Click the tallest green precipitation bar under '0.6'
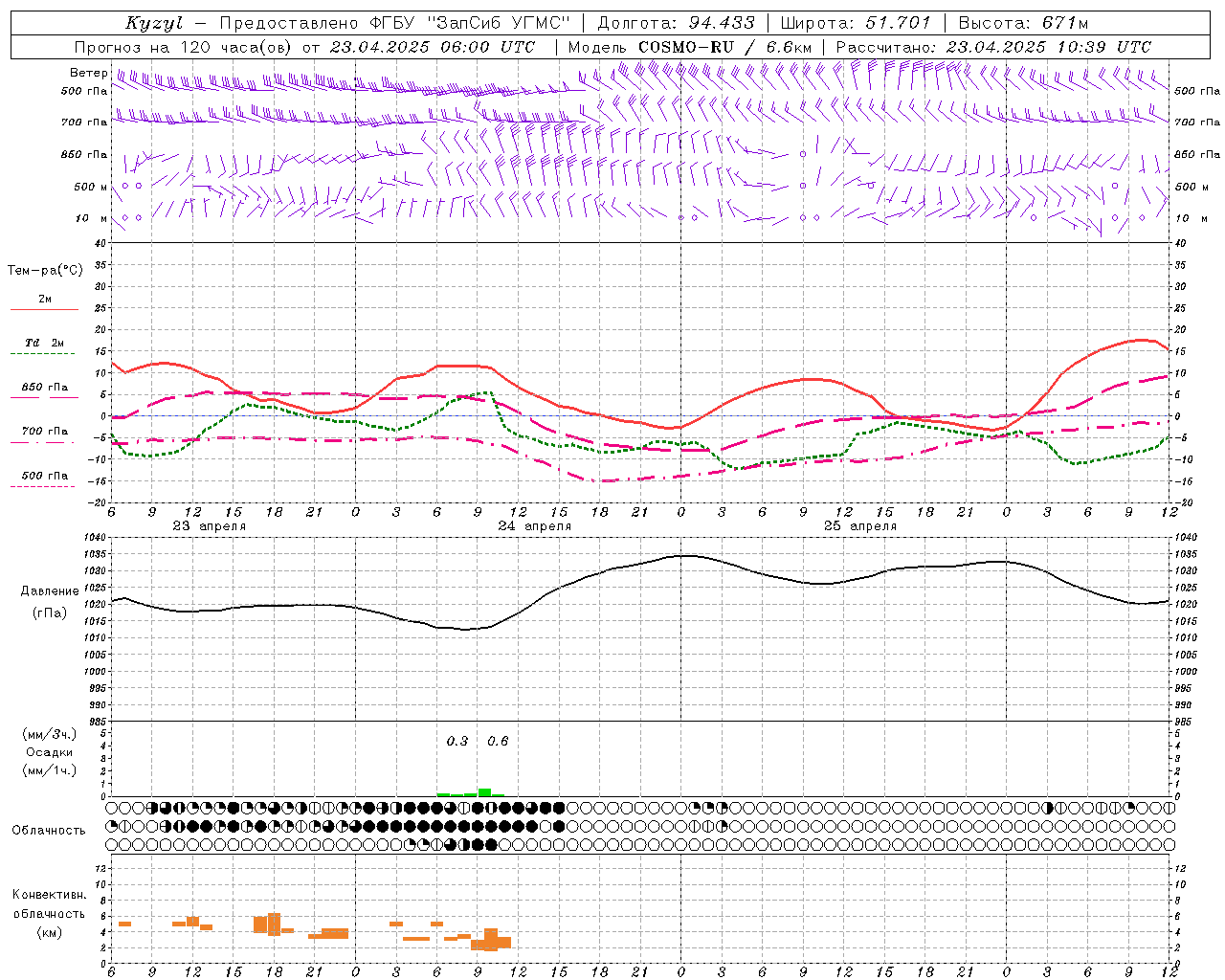Screen dimensions: 1225x980 click(x=484, y=792)
